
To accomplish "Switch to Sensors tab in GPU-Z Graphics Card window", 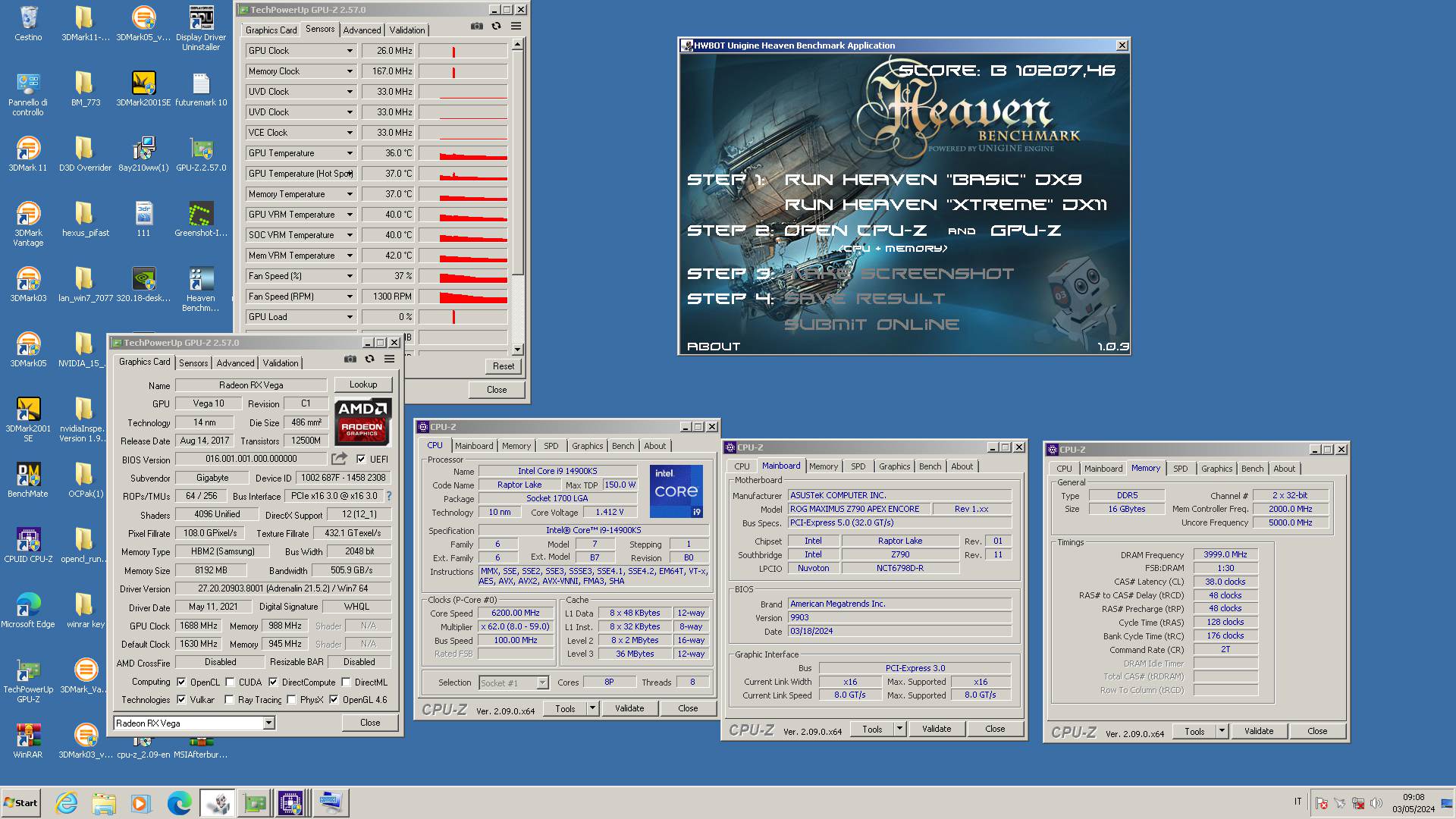I will click(x=193, y=363).
